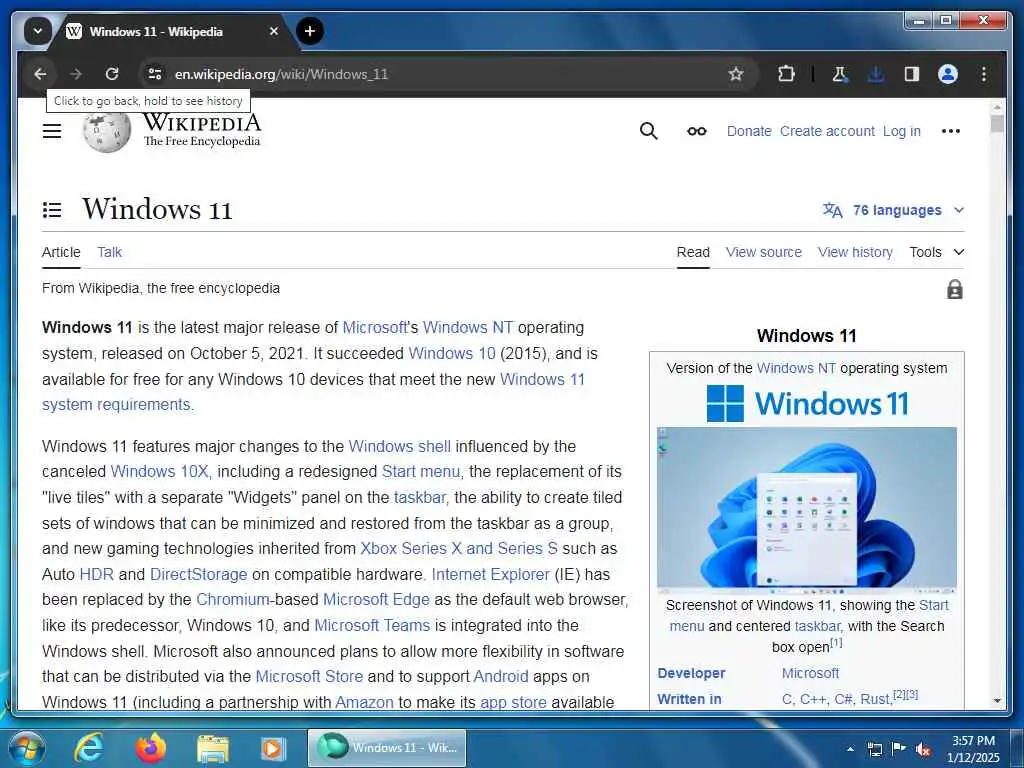Screen dimensions: 1024x768
Task: Open Wikipedia main hamburger menu
Action: tap(52, 131)
